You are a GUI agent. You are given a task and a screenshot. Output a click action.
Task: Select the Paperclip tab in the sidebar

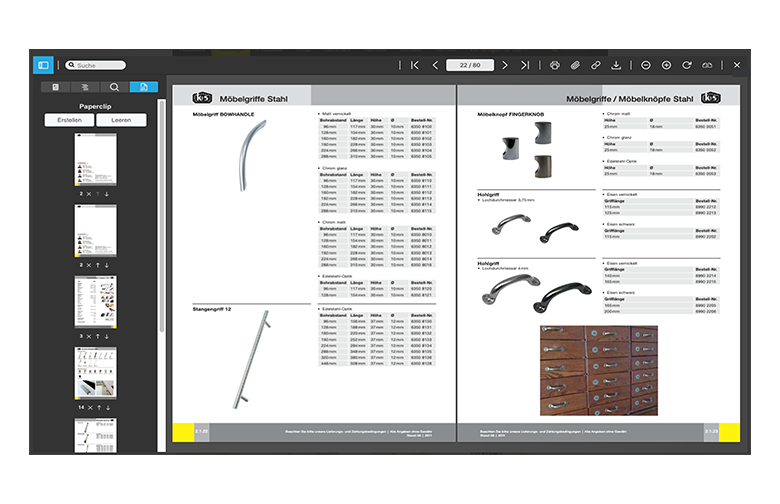point(143,88)
